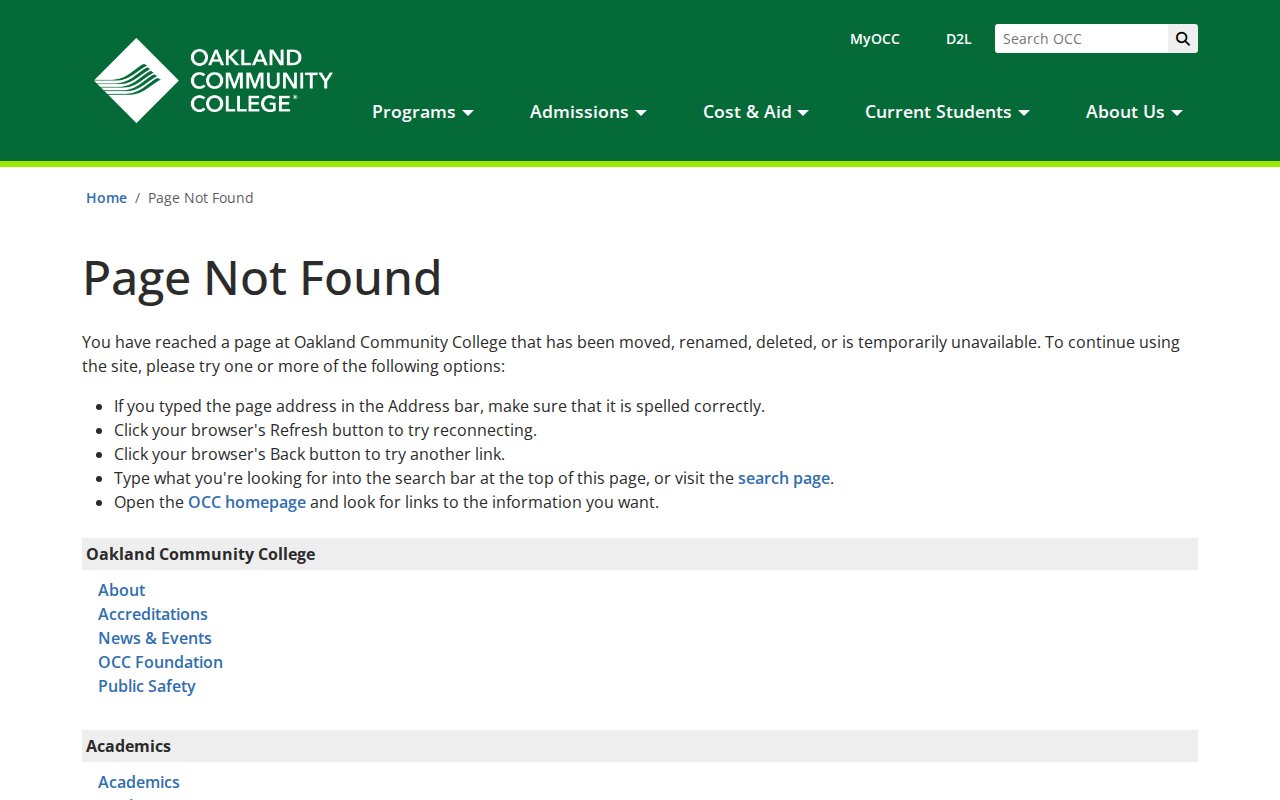Viewport: 1280px width, 800px height.
Task: Click the Oakland Community College logo
Action: click(x=213, y=81)
